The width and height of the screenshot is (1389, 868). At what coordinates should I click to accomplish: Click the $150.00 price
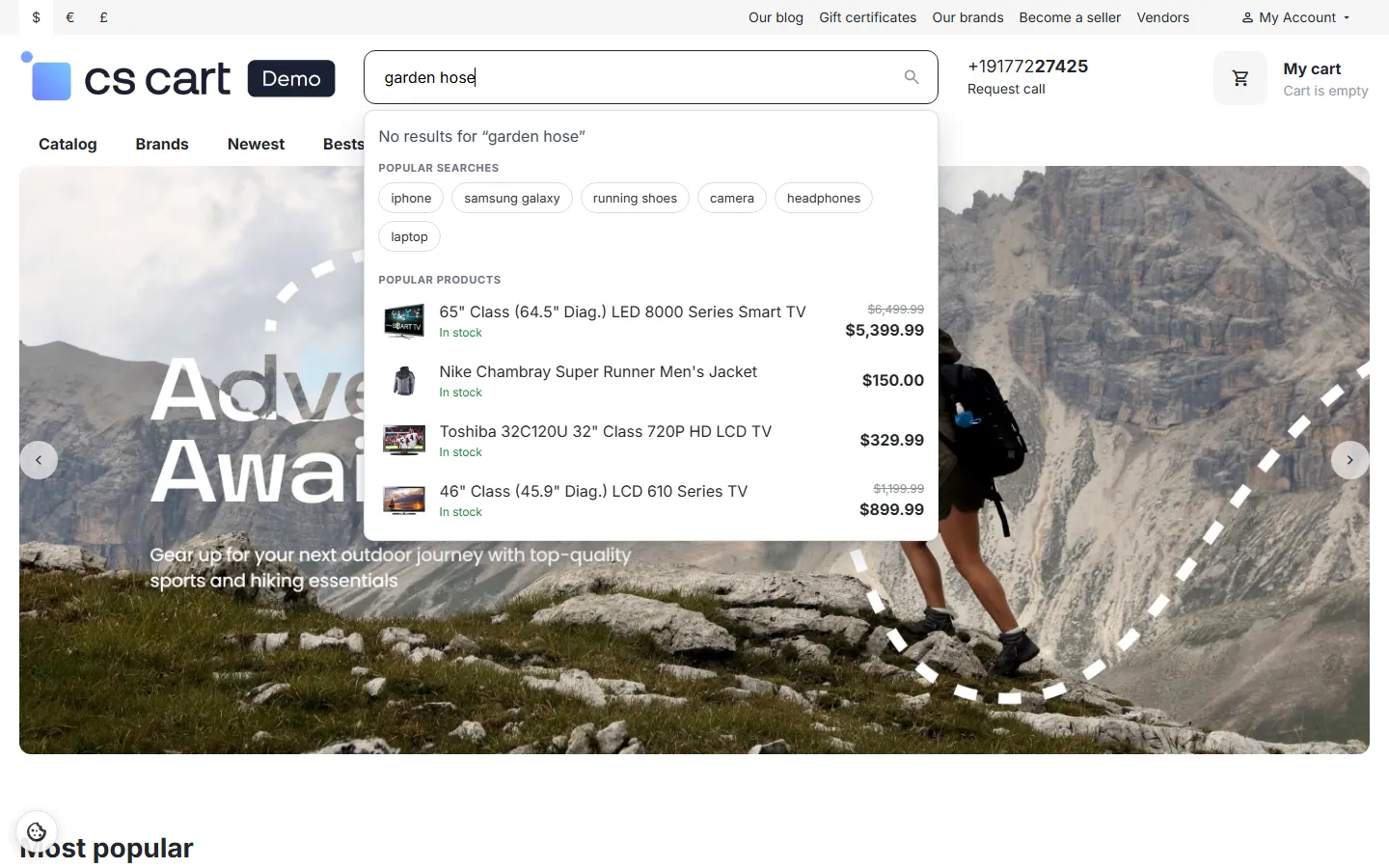coord(893,380)
